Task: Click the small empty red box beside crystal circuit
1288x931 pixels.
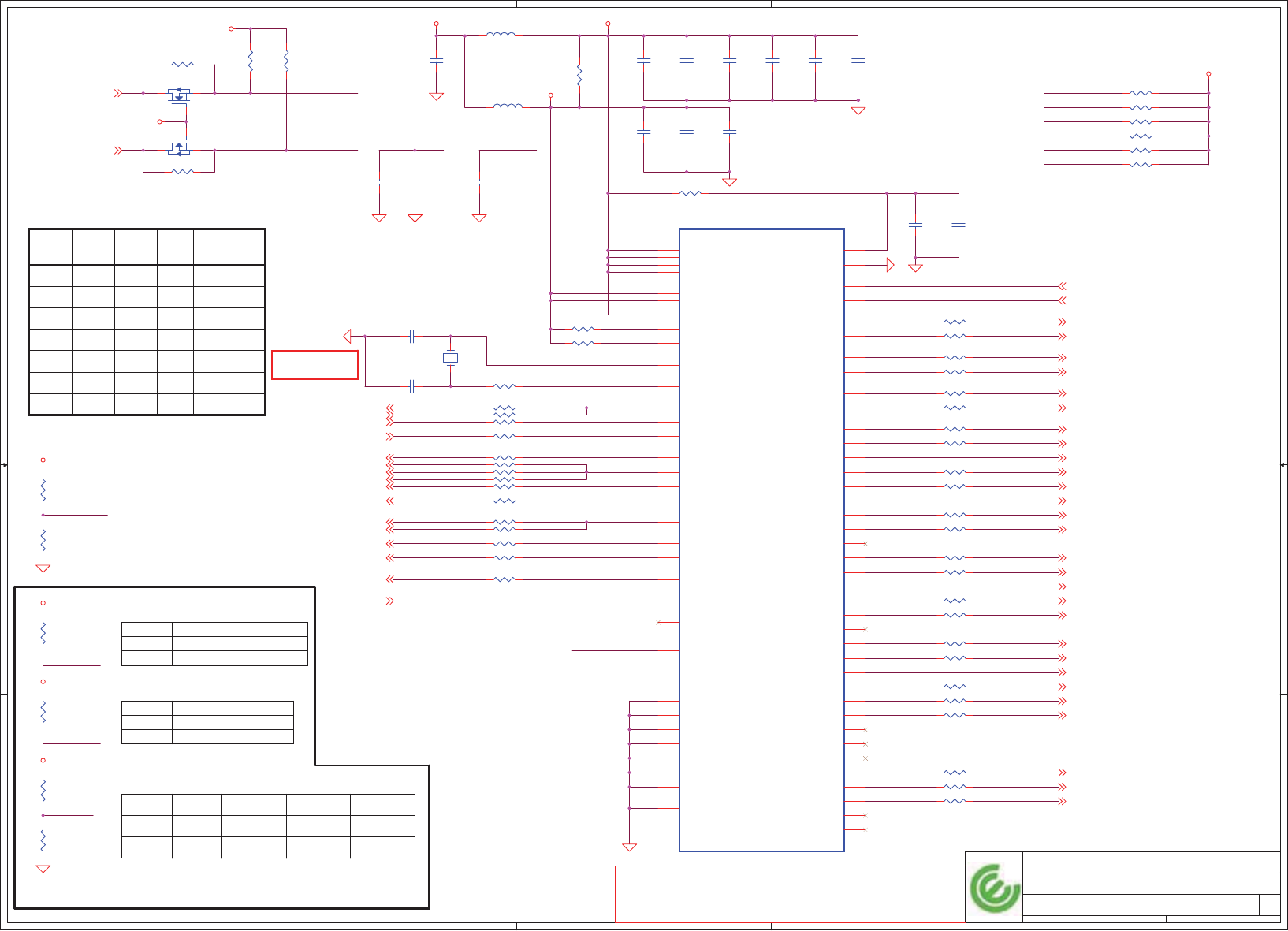Action: pos(315,365)
